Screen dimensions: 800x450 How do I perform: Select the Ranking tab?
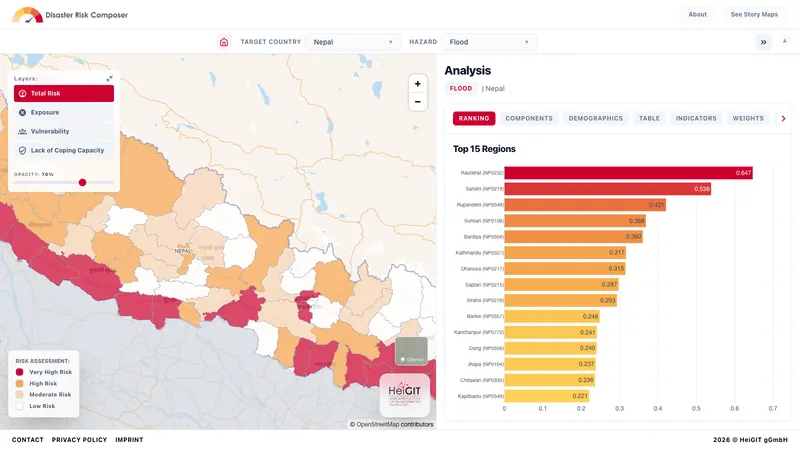(x=474, y=118)
